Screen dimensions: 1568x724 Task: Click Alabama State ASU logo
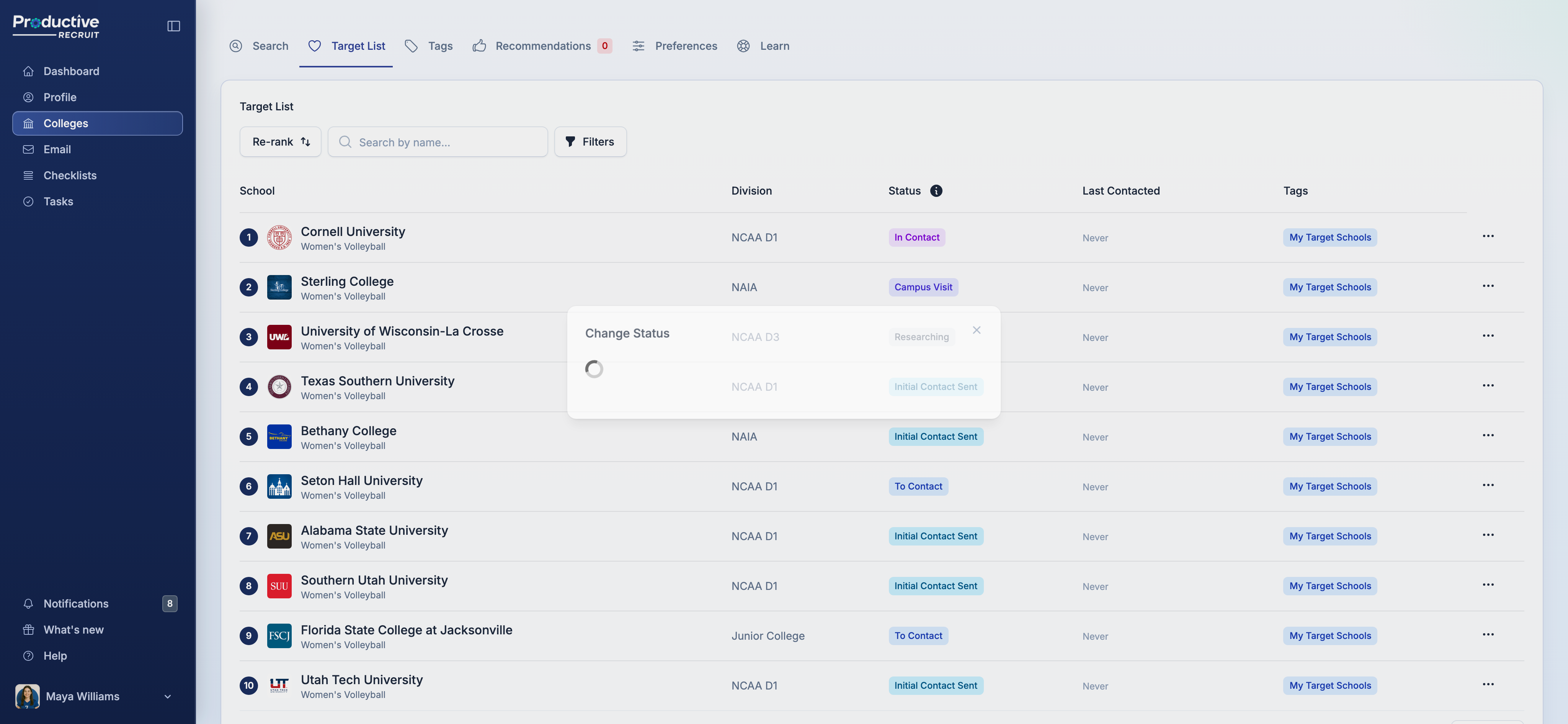(279, 536)
